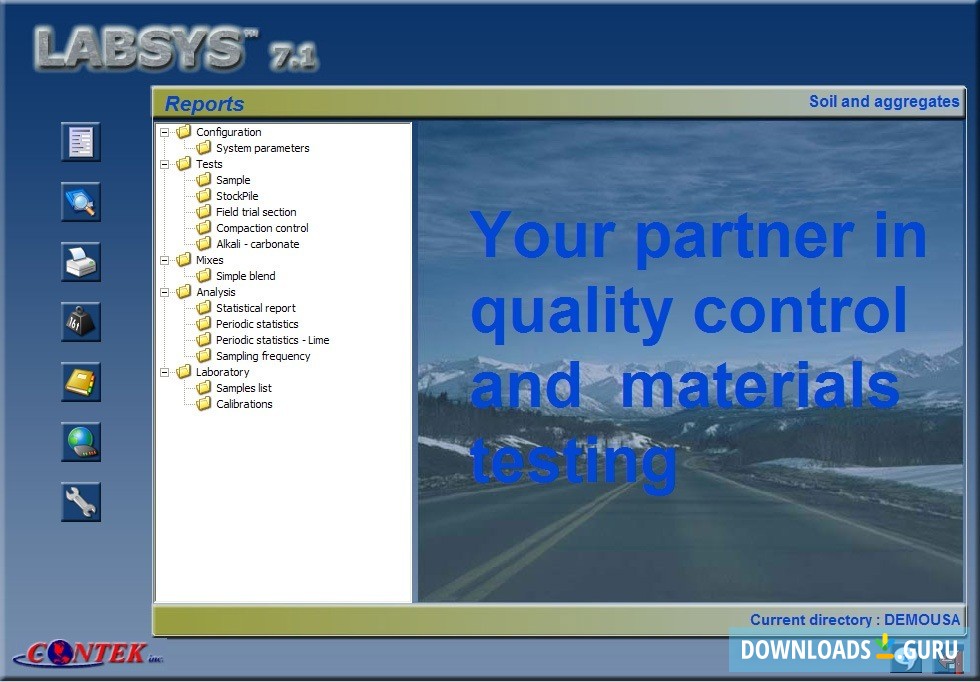Collapse the Configuration tree node
The image size is (980, 682).
(164, 133)
